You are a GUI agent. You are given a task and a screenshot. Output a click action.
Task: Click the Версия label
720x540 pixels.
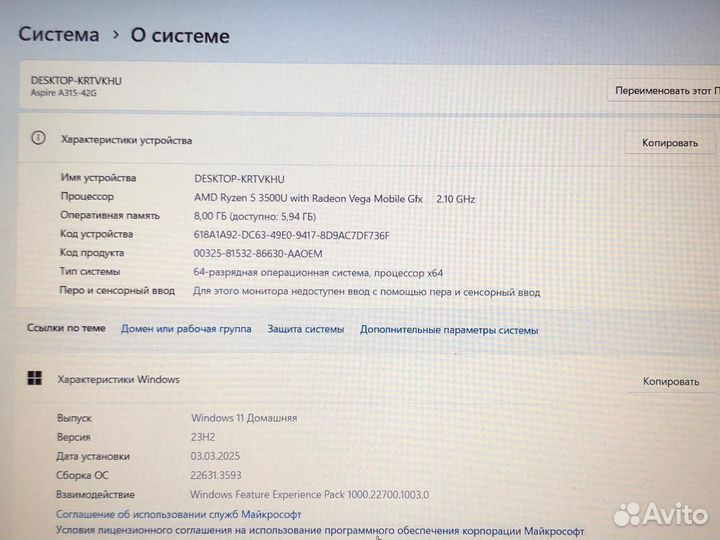[73, 437]
